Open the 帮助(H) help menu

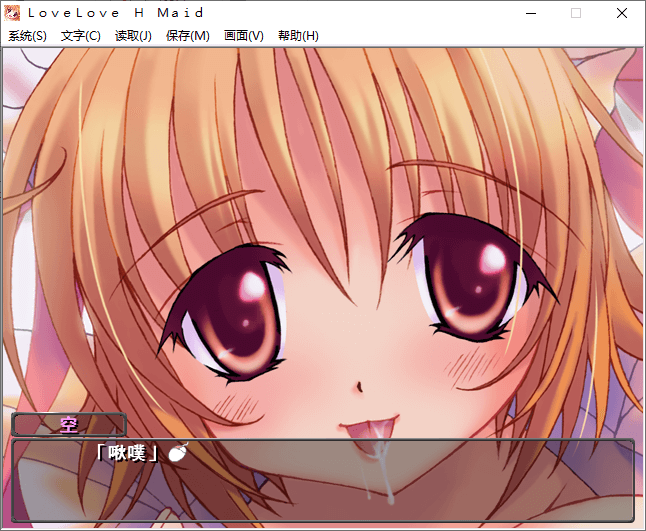tap(298, 36)
